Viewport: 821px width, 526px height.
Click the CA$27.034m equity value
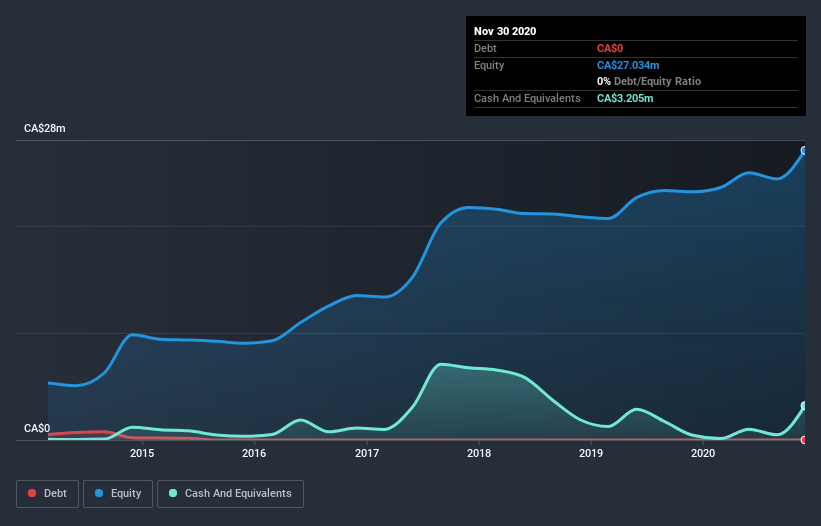pyautogui.click(x=628, y=65)
